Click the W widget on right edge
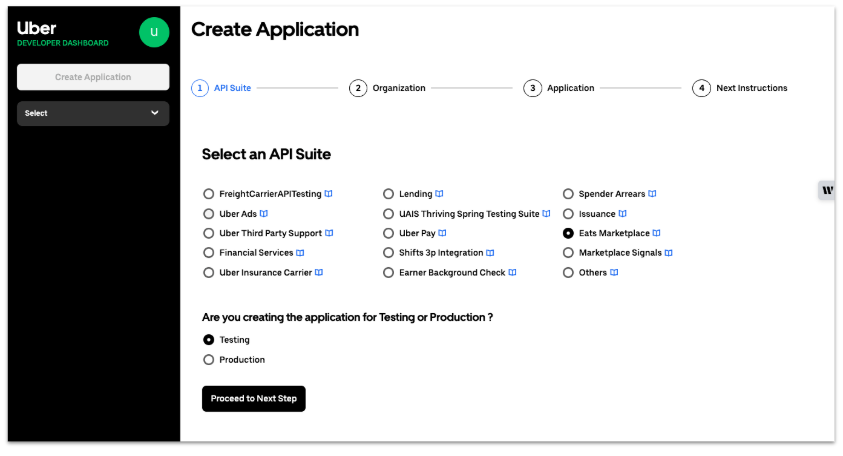Image resolution: width=843 pixels, height=456 pixels. click(827, 190)
